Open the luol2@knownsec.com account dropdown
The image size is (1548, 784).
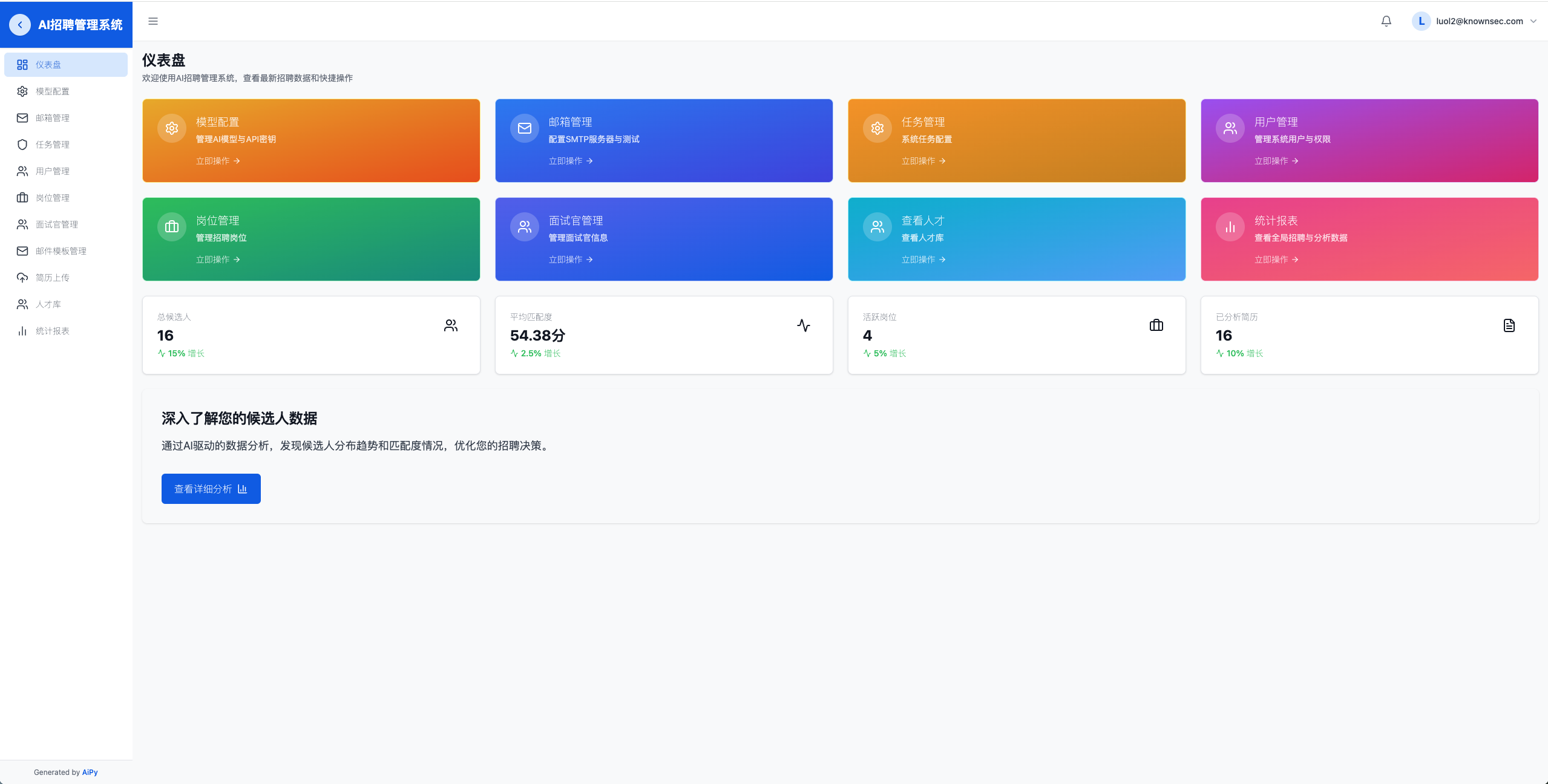(1478, 21)
